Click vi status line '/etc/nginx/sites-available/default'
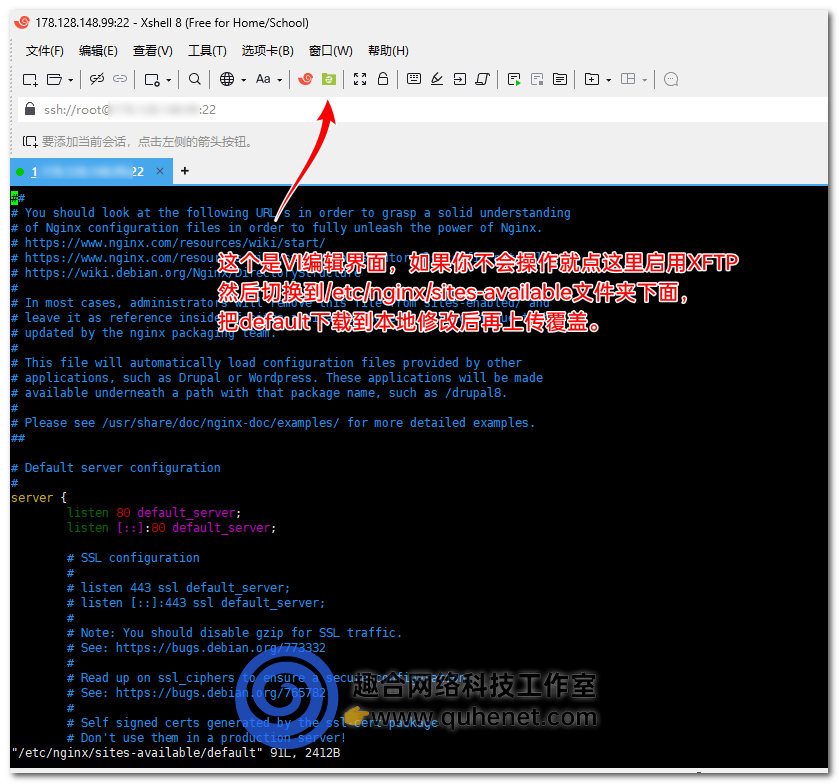Screen dimensions: 839x784 pyautogui.click(x=176, y=753)
